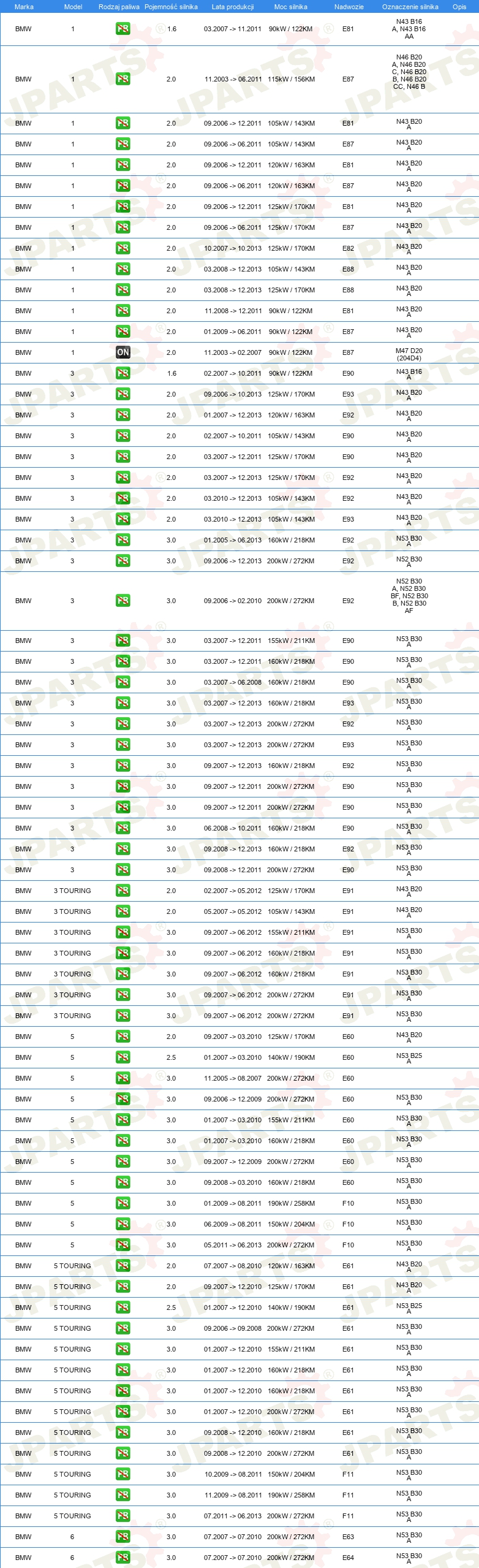The image size is (479, 1568).
Task: Select the N52 B30 A, BF, B, AF engine codes cell
Action: click(409, 596)
